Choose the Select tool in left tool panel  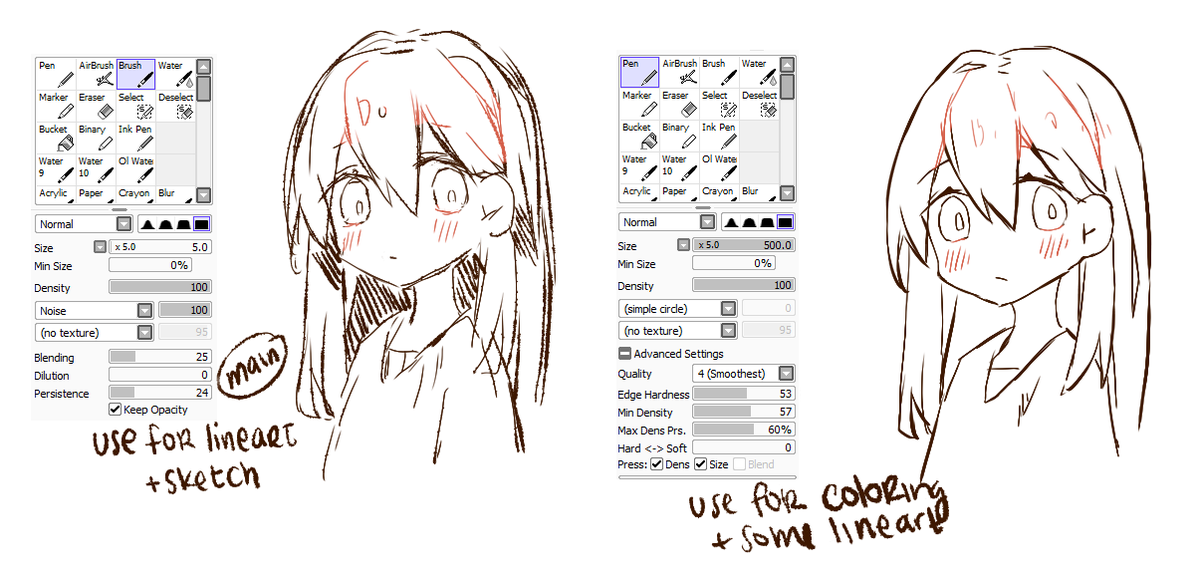click(x=136, y=105)
